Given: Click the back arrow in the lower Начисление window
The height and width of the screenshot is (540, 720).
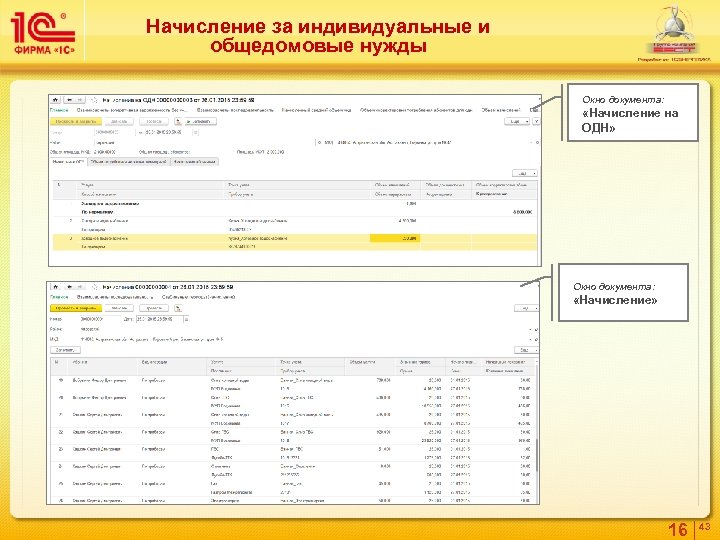Looking at the screenshot, I should click(69, 287).
